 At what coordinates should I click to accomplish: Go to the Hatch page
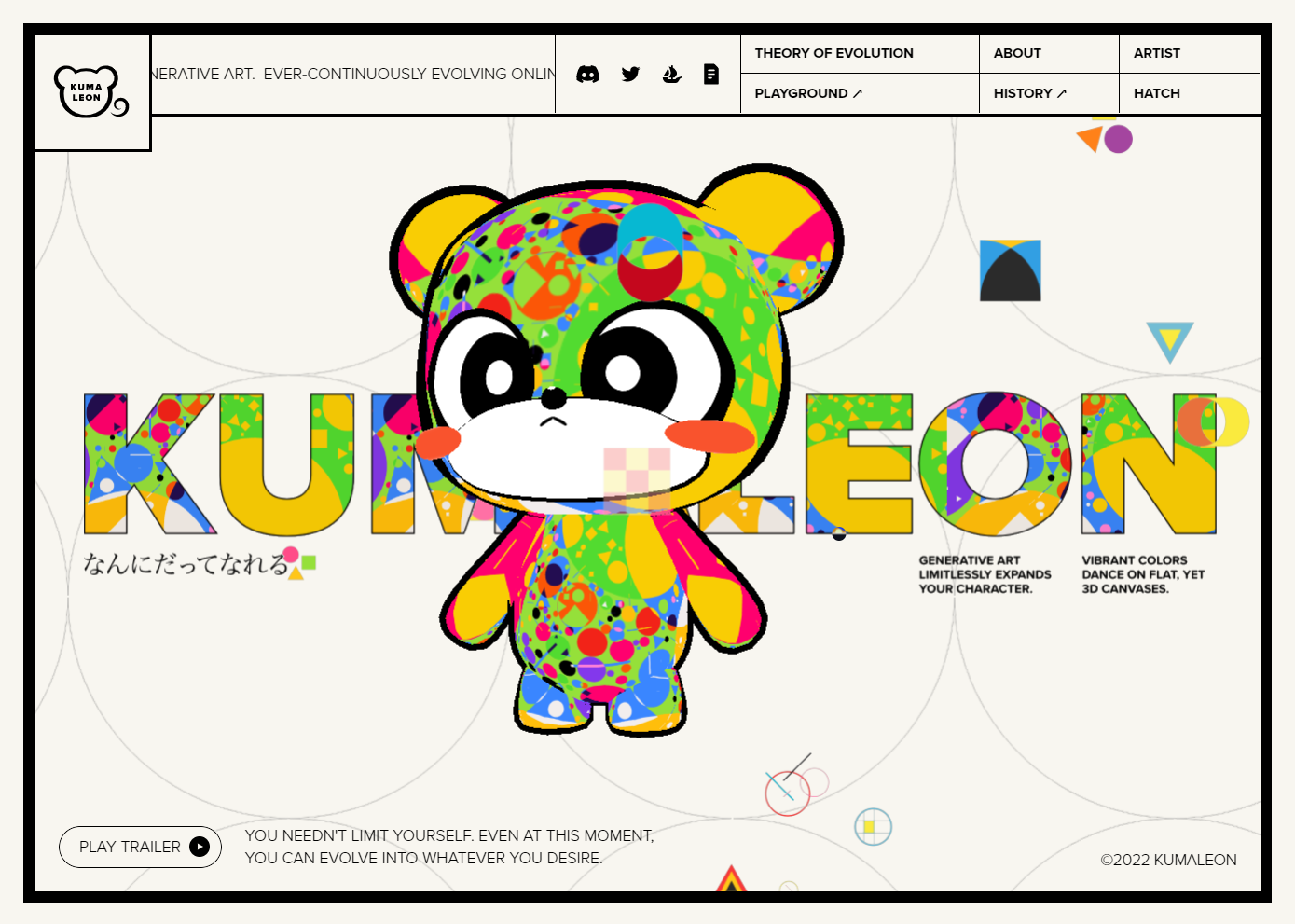[1157, 93]
